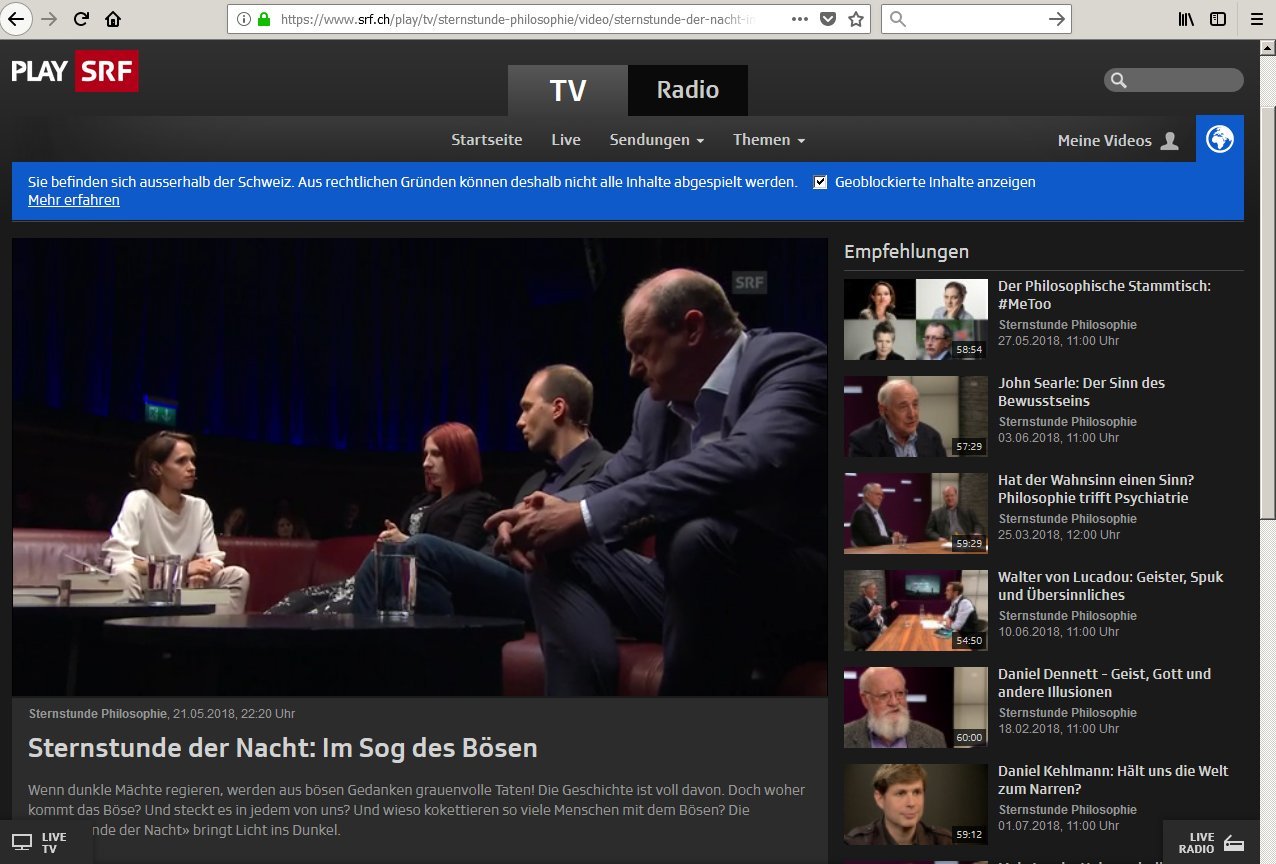Click the magnifier in SRF search box

1119,80
